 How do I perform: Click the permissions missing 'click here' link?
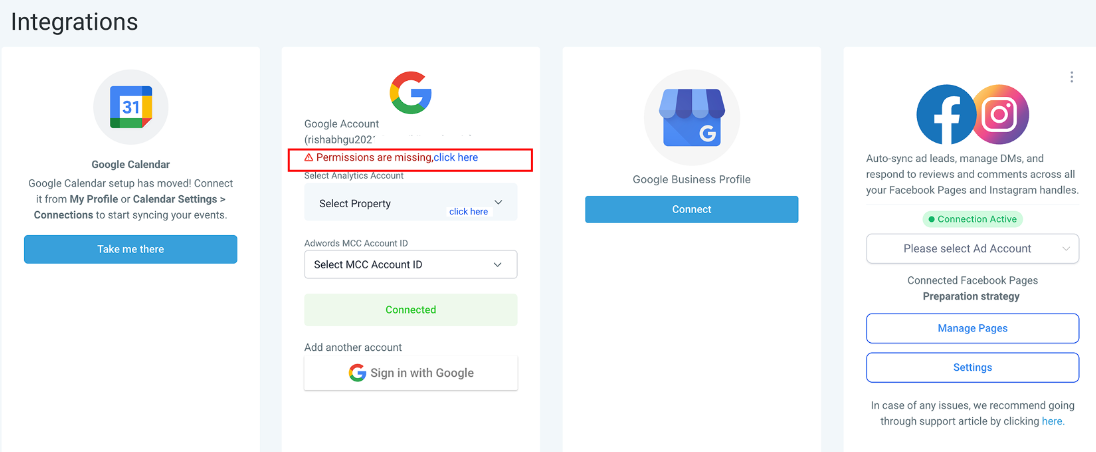(x=456, y=158)
